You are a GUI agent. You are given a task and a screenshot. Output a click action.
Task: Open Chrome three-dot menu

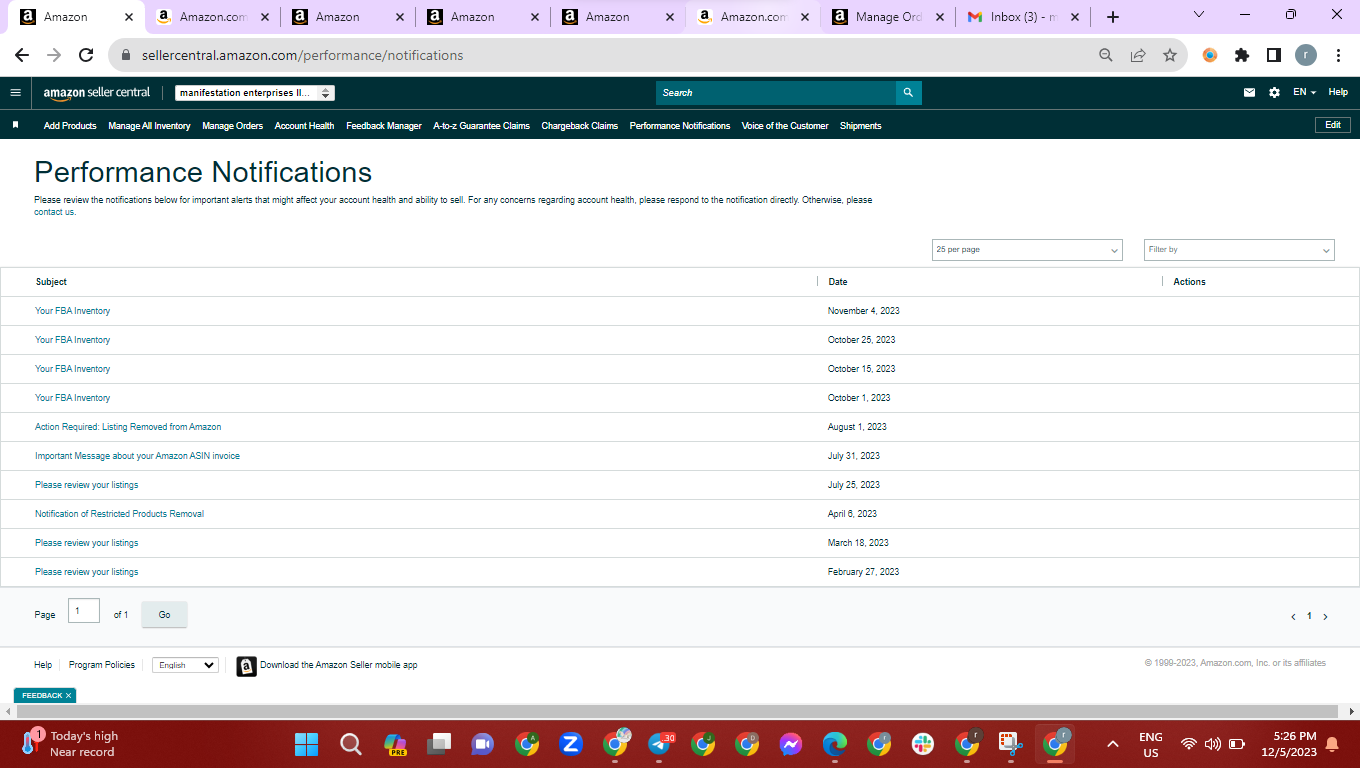pos(1338,56)
